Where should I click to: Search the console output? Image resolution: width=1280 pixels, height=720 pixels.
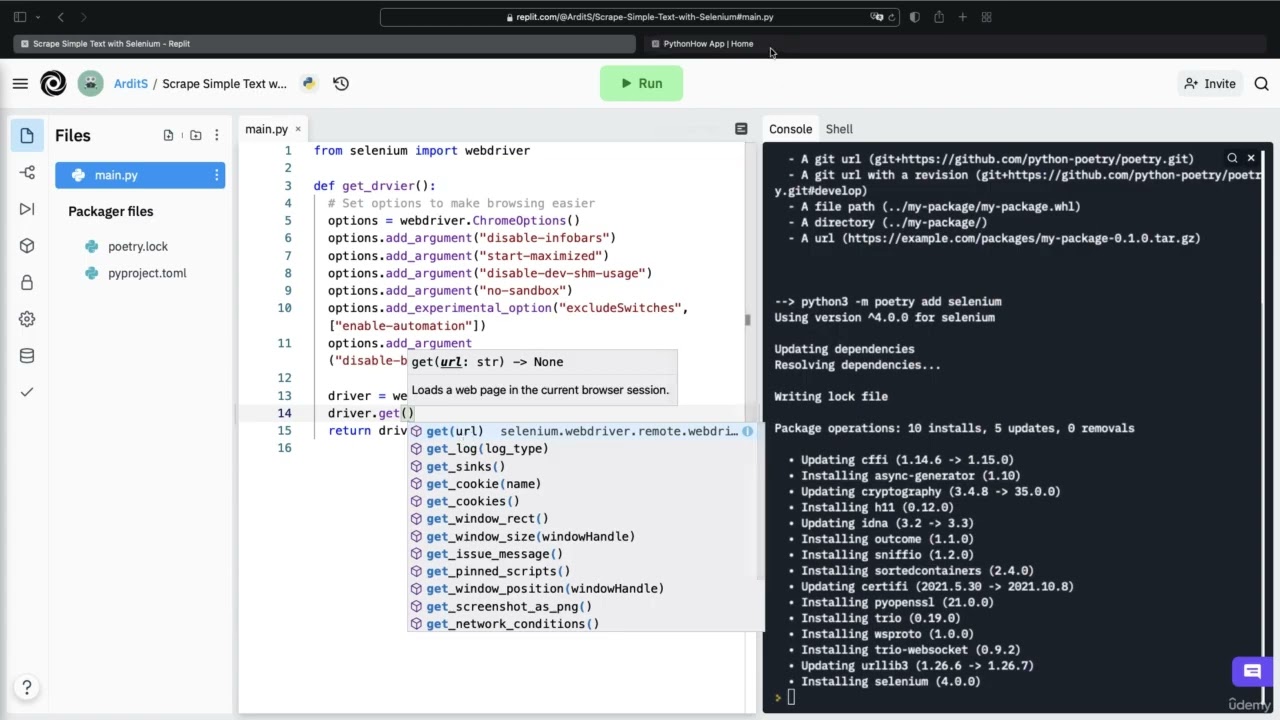[x=1232, y=158]
